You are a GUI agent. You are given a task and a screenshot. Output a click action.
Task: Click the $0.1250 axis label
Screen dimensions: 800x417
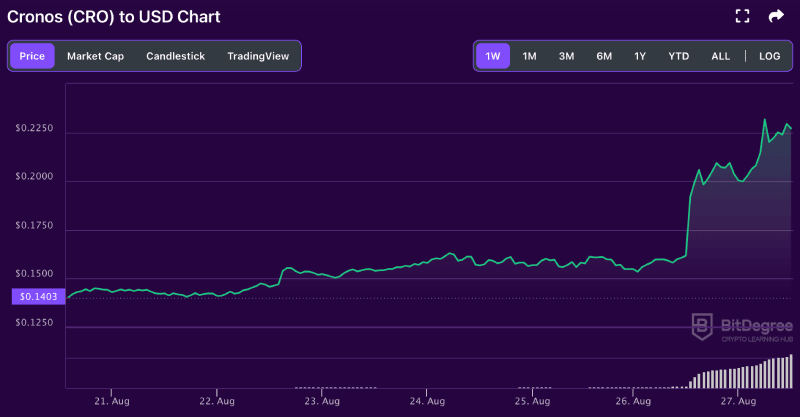34,323
